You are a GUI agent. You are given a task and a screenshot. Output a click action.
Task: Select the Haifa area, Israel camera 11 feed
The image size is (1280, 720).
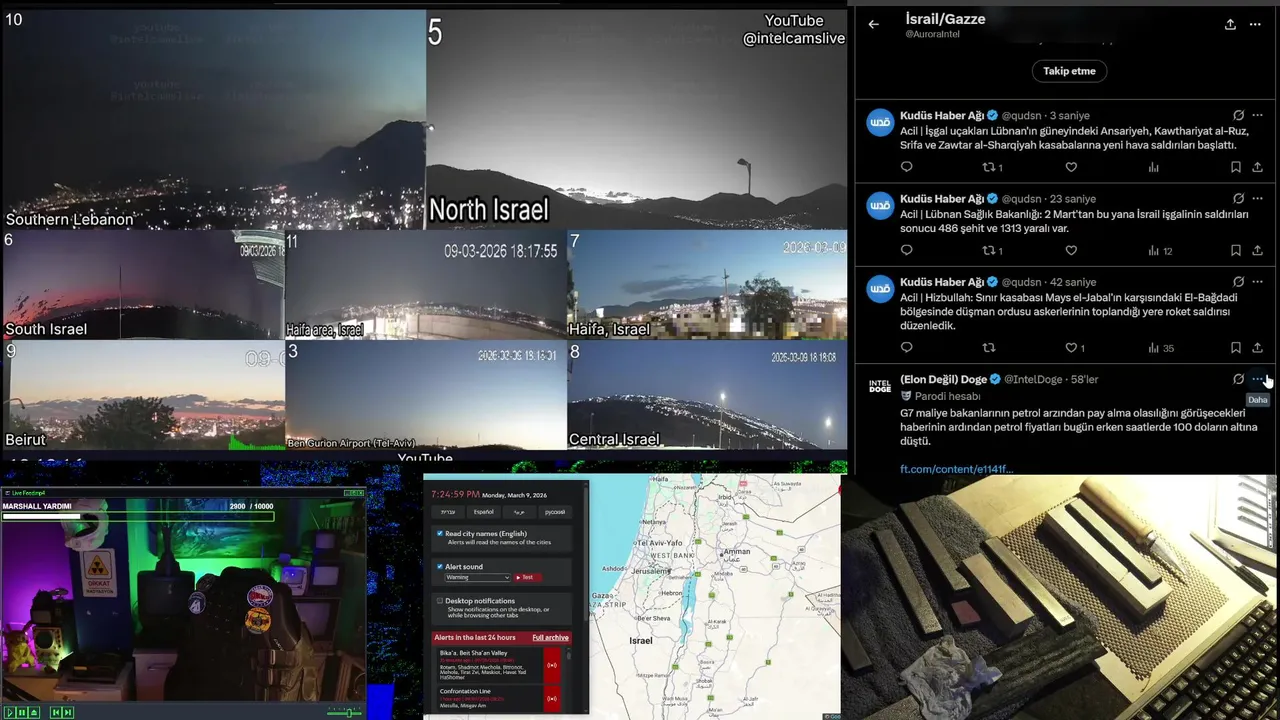pos(426,285)
